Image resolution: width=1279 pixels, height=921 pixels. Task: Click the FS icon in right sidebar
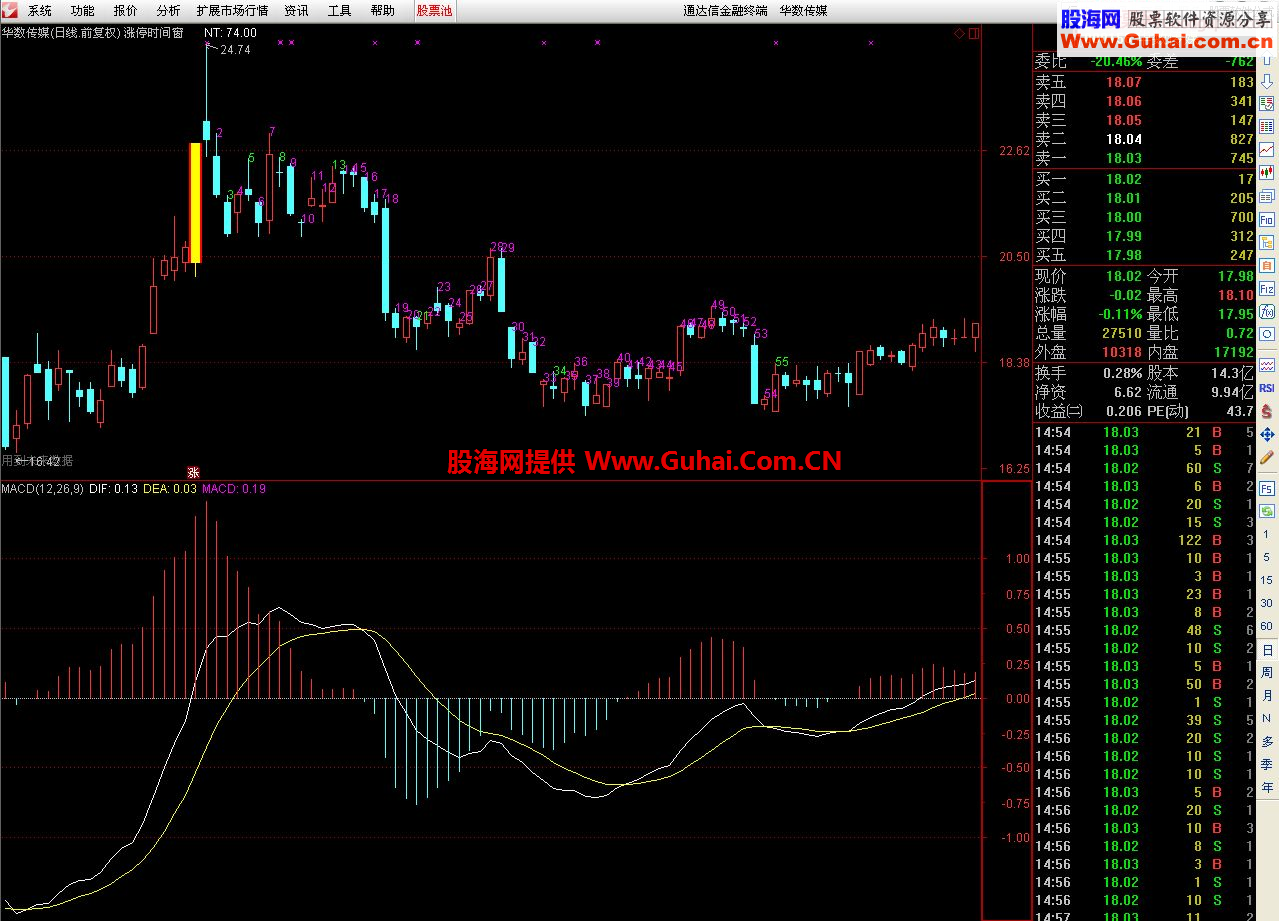(x=1267, y=488)
